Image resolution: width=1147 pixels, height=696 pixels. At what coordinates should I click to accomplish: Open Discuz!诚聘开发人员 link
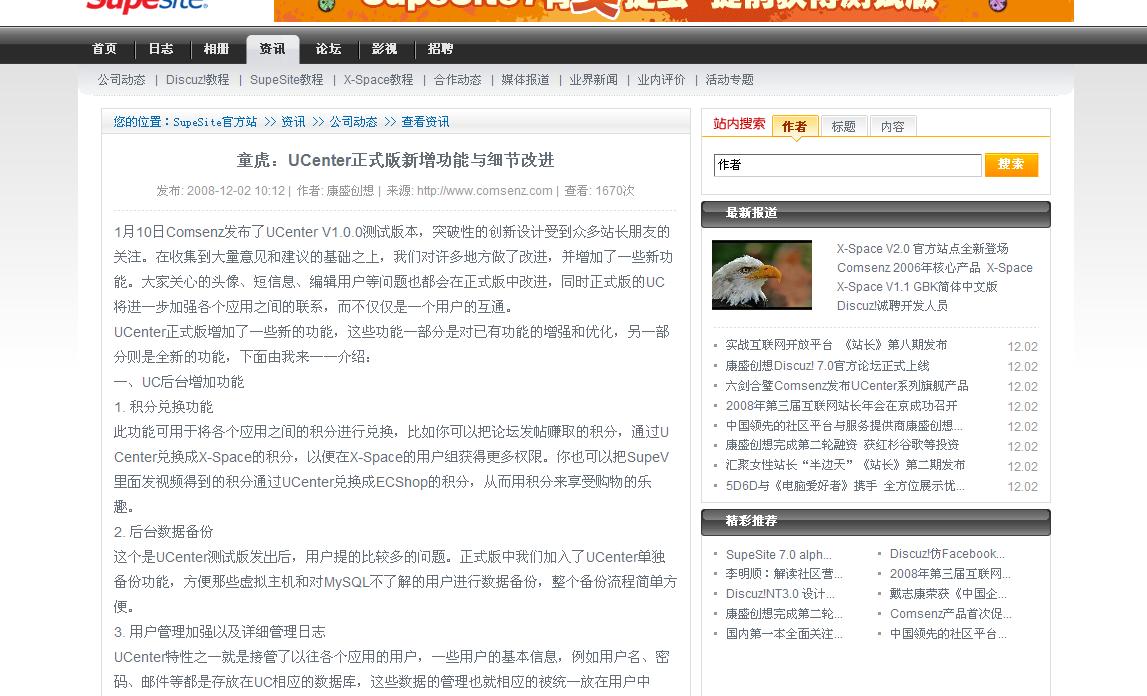892,306
